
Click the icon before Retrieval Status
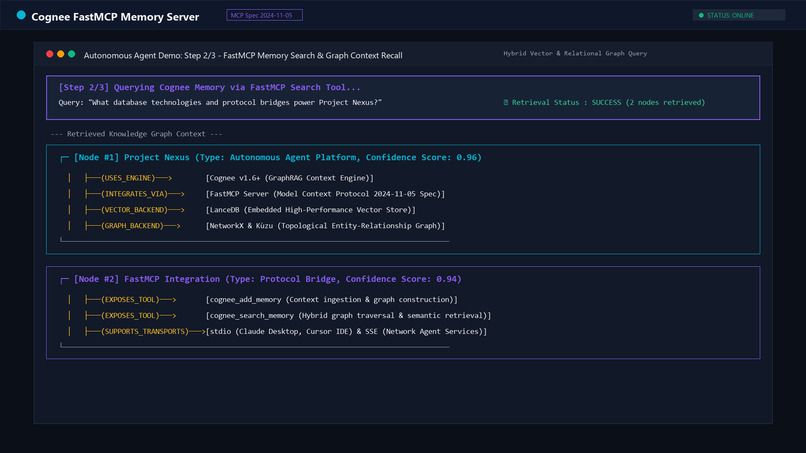point(506,102)
